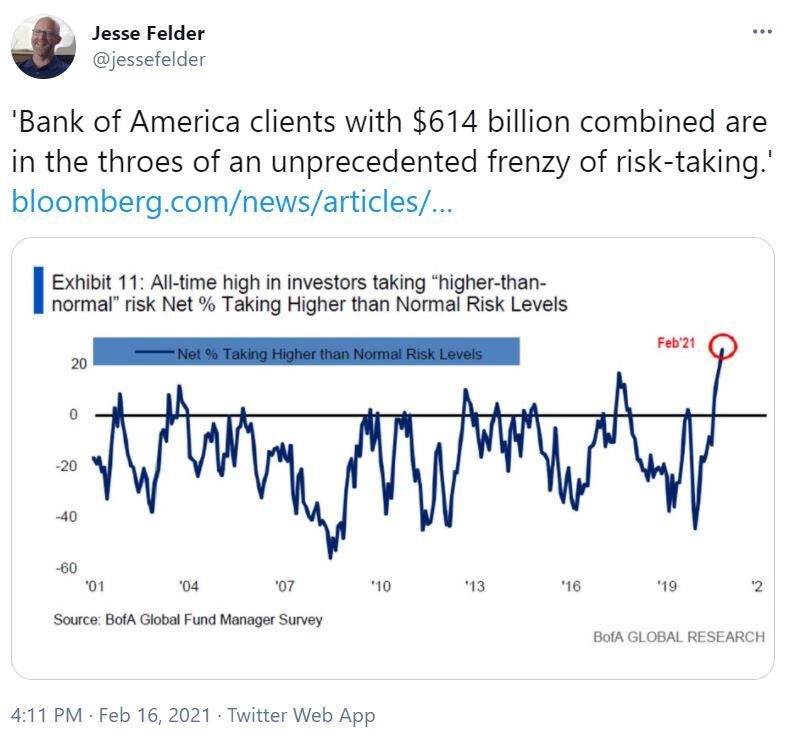This screenshot has width=785, height=741.
Task: Click the 4:11 PM tweet timestamp
Action: (46, 715)
